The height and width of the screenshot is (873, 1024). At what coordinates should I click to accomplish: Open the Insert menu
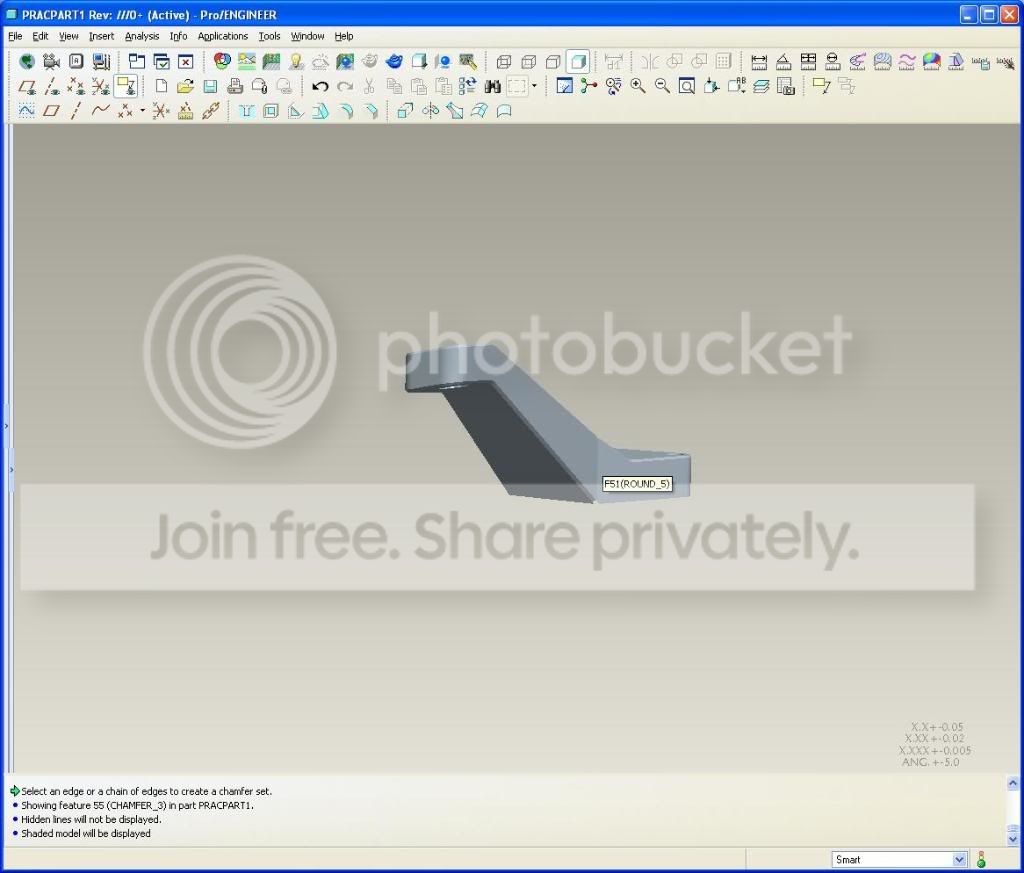[101, 37]
